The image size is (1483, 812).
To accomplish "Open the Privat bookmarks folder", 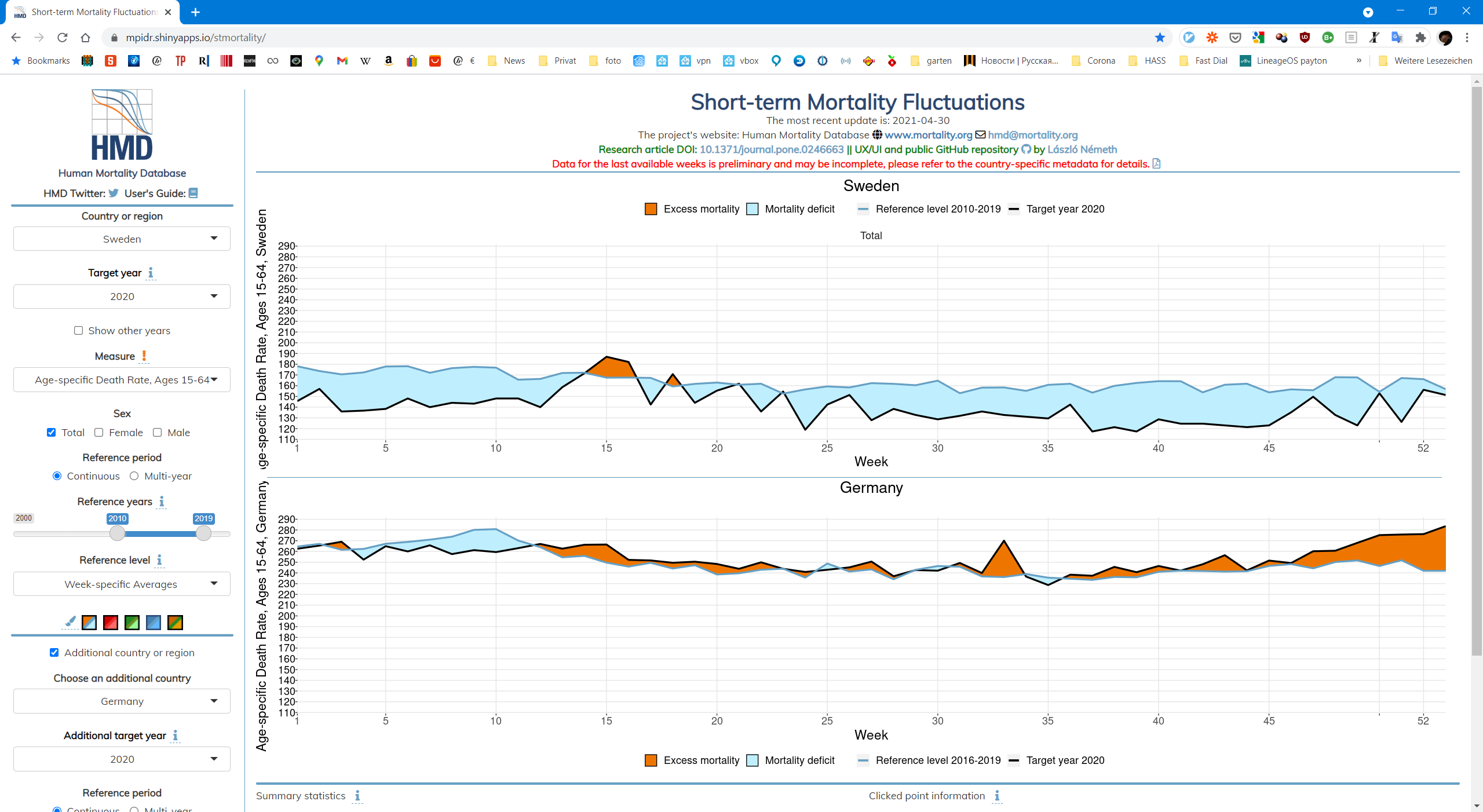I will 557,61.
